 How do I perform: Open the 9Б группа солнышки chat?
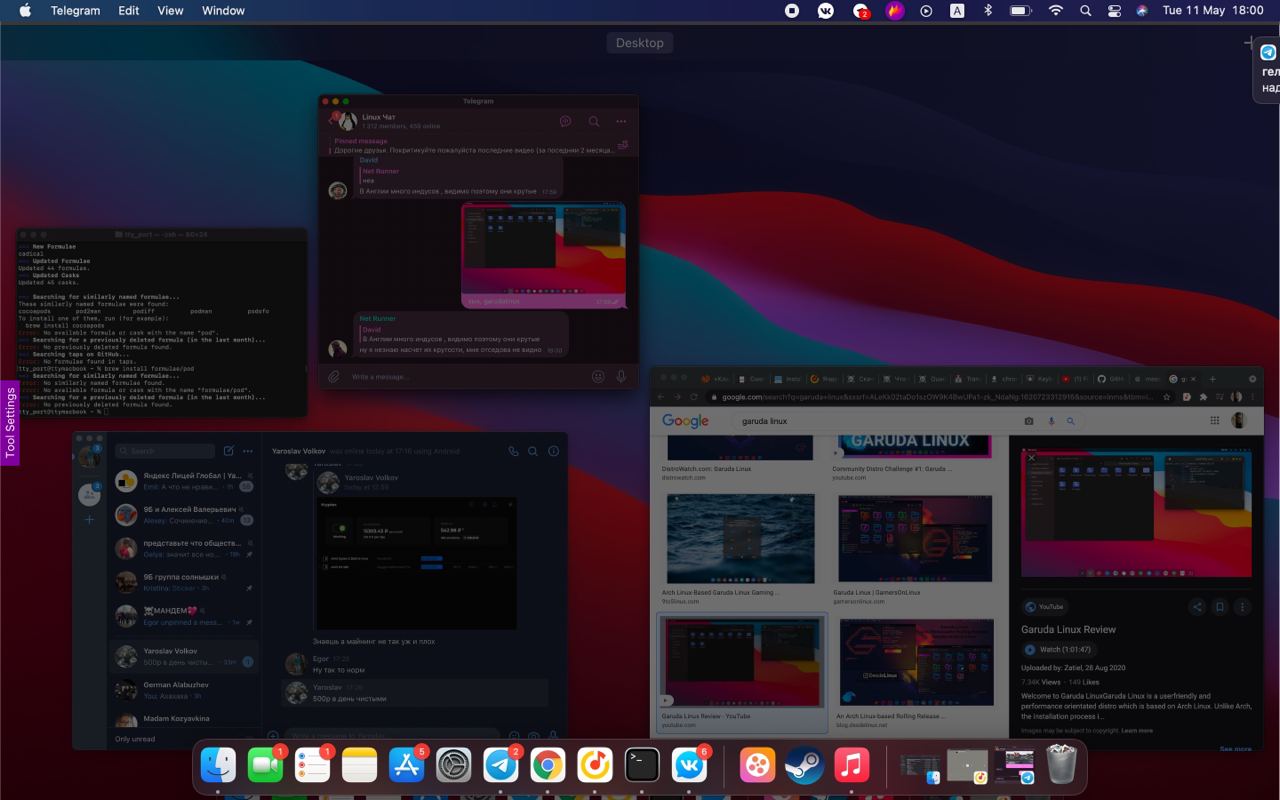click(x=185, y=582)
